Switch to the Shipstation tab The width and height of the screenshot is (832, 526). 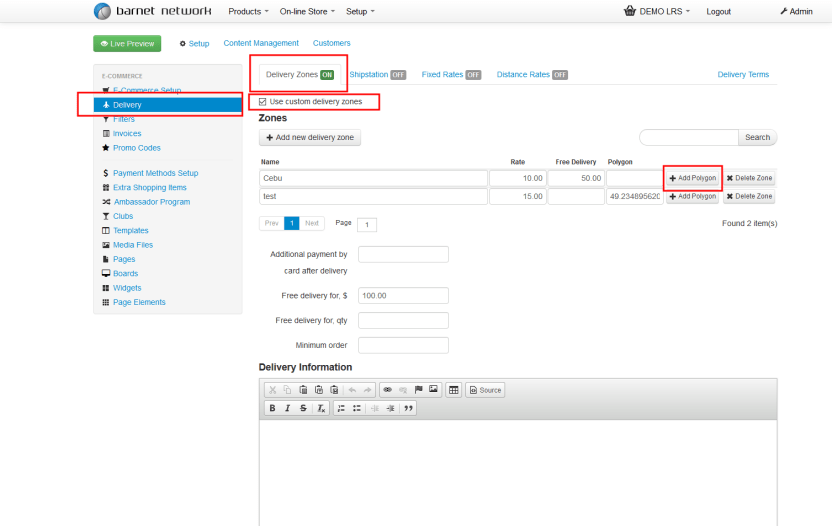pos(377,75)
